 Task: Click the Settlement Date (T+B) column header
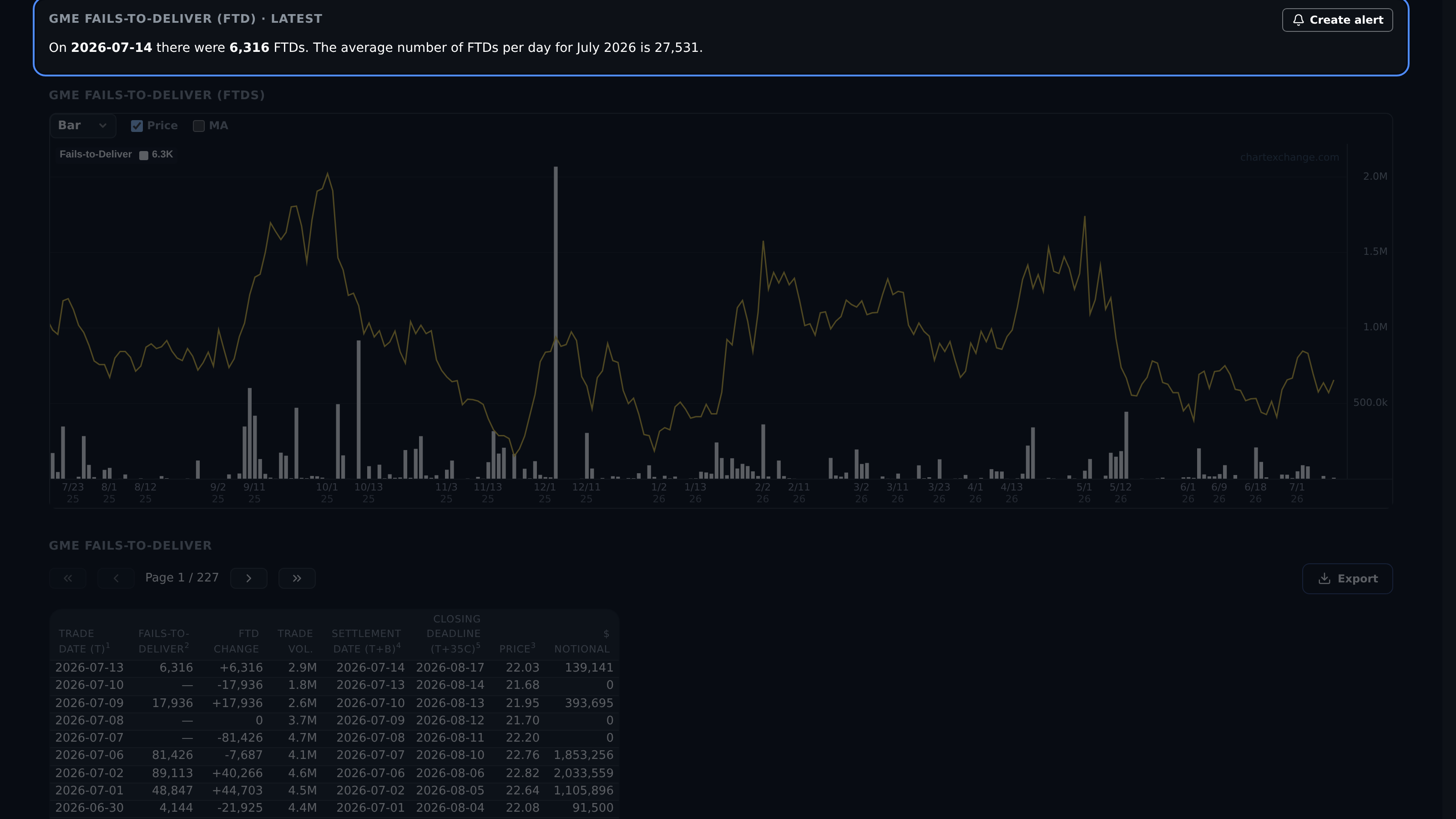[x=366, y=641]
